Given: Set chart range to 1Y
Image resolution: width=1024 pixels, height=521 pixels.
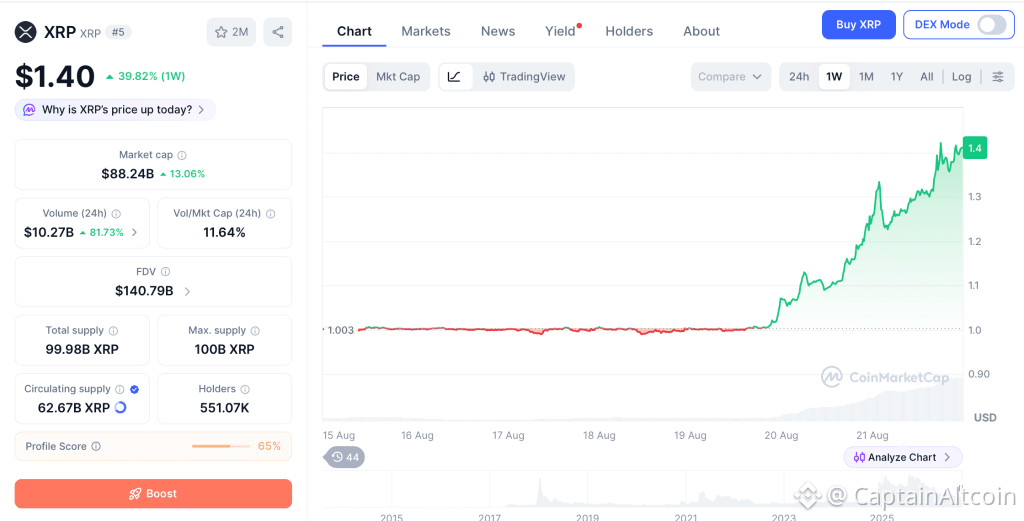Looking at the screenshot, I should coord(897,76).
